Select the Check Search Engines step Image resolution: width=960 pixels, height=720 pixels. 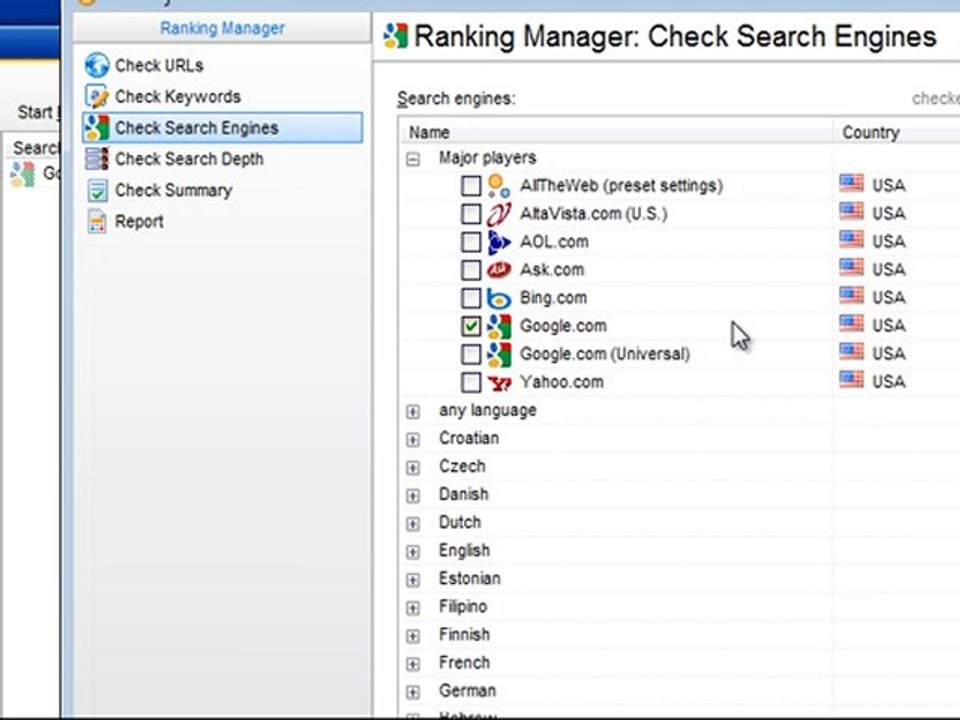coord(222,127)
